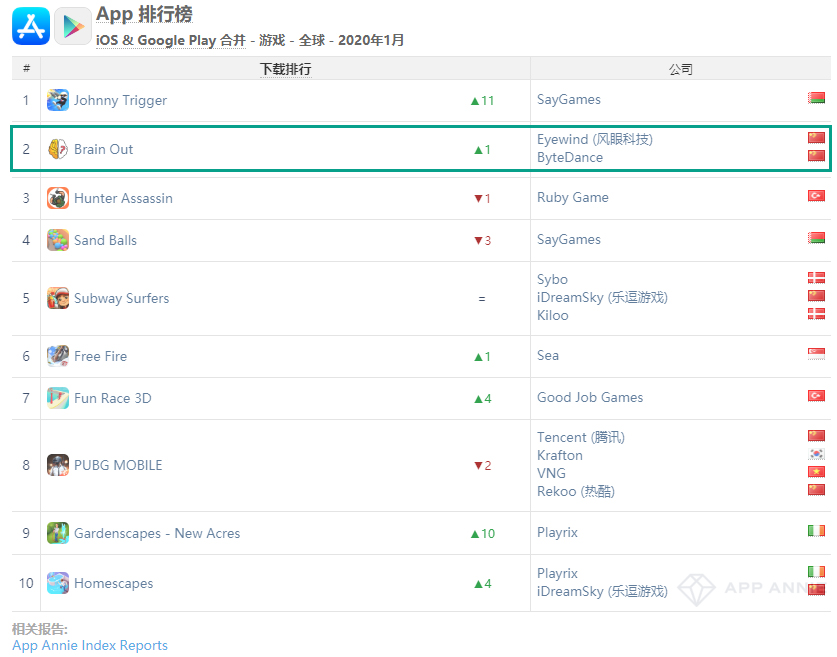837x657 pixels.
Task: Click the flag next to ByteDance
Action: tap(816, 156)
